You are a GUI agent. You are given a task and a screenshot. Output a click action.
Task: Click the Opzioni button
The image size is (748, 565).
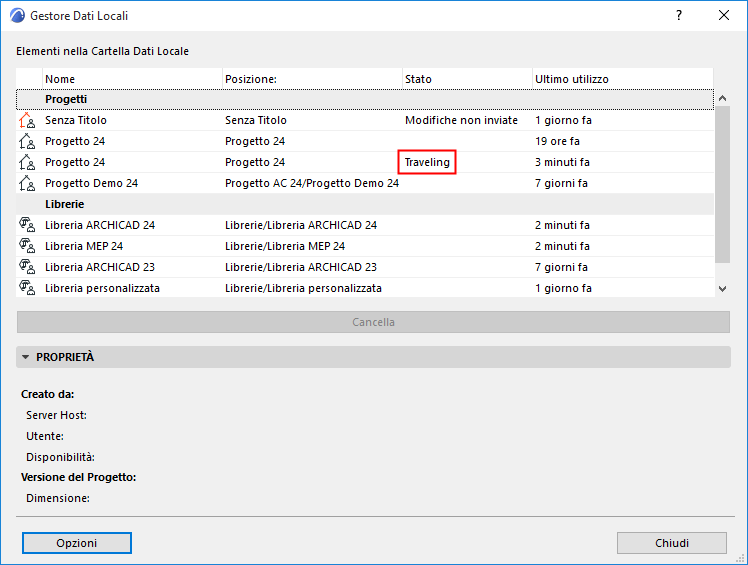coord(77,543)
